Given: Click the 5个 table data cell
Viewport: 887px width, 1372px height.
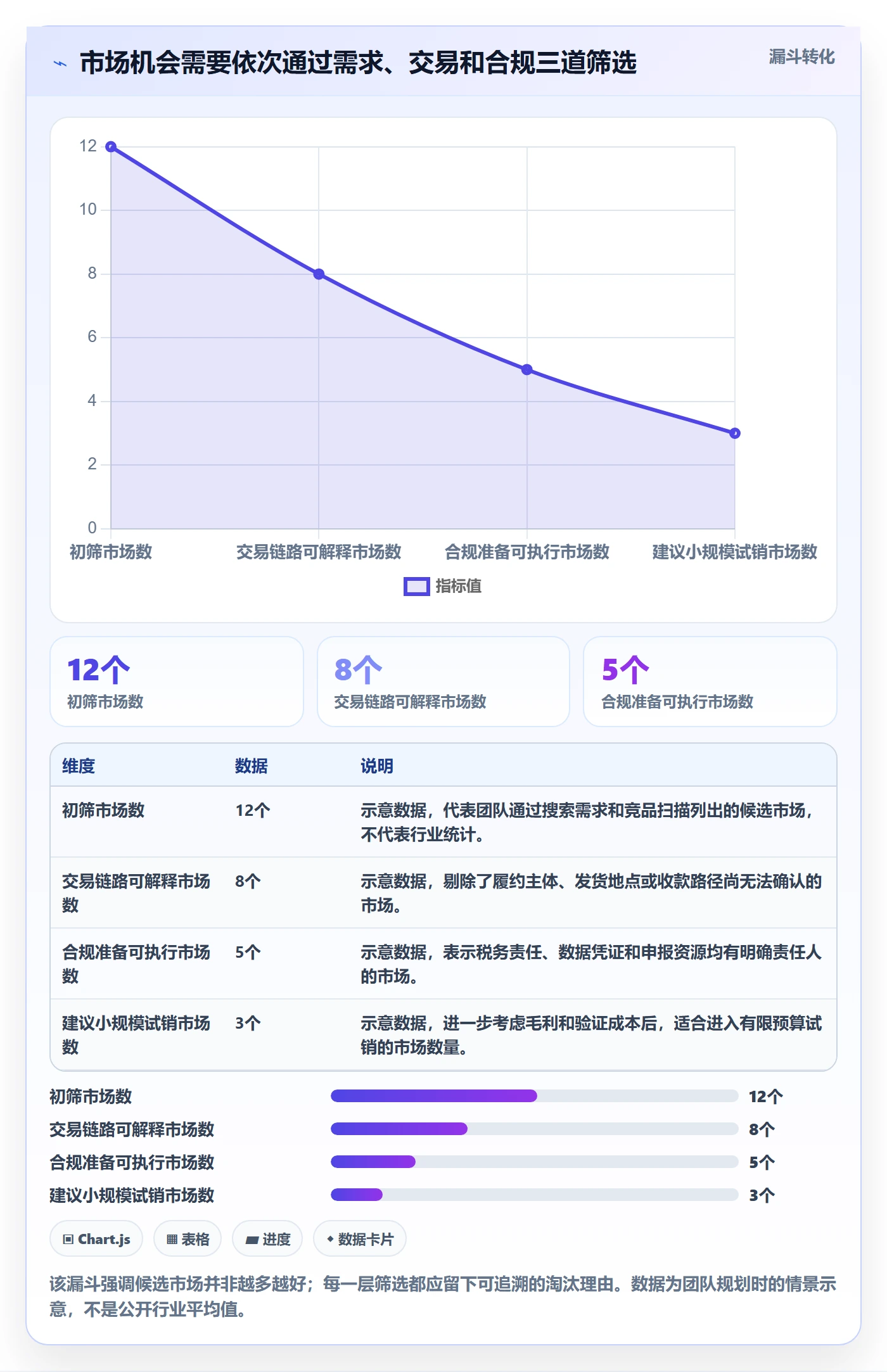Looking at the screenshot, I should pos(248,952).
